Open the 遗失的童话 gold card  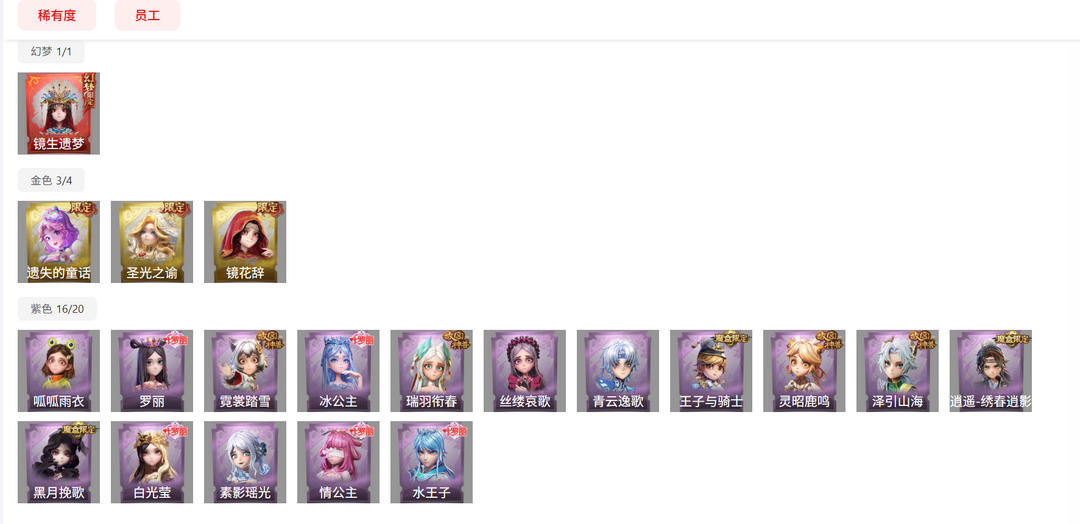[59, 242]
